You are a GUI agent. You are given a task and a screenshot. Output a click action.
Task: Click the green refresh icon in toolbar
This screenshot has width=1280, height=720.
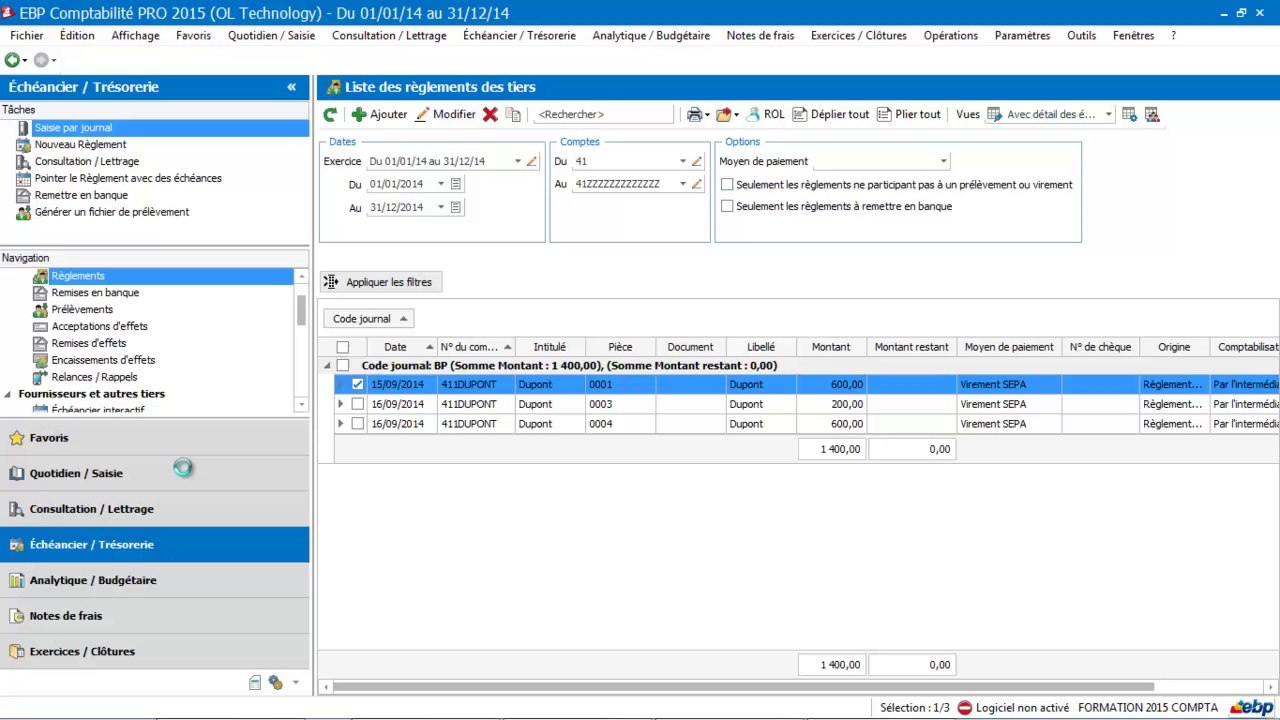point(330,115)
